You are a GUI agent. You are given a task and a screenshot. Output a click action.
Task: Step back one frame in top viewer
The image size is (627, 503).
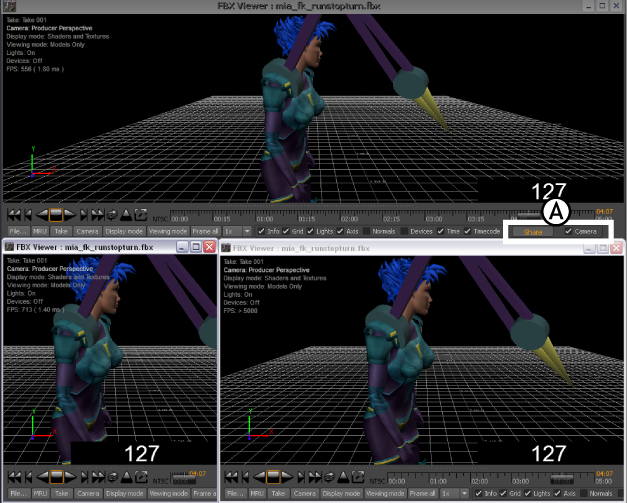(x=28, y=215)
